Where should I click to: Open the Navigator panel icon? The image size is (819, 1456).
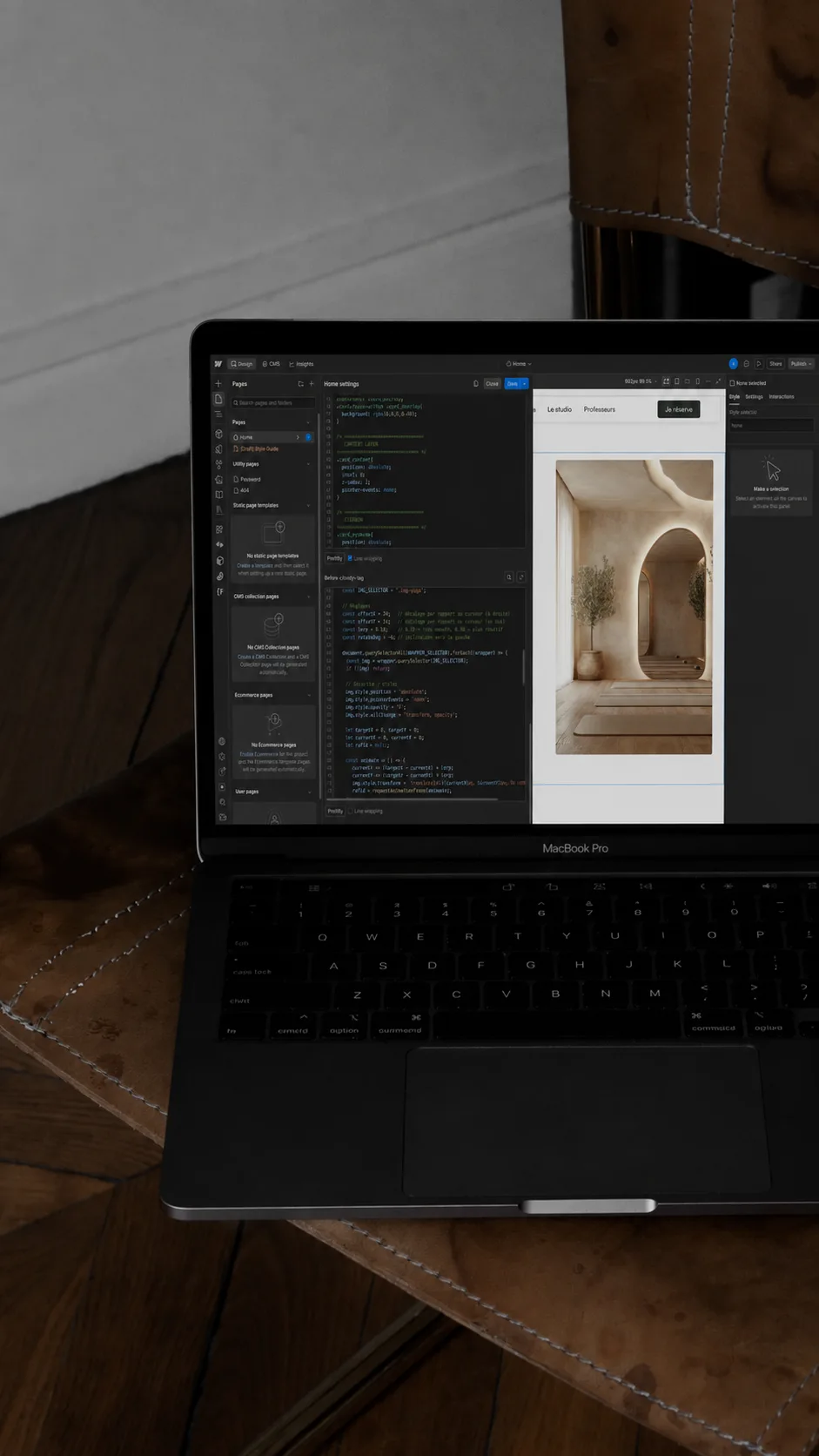[x=218, y=414]
